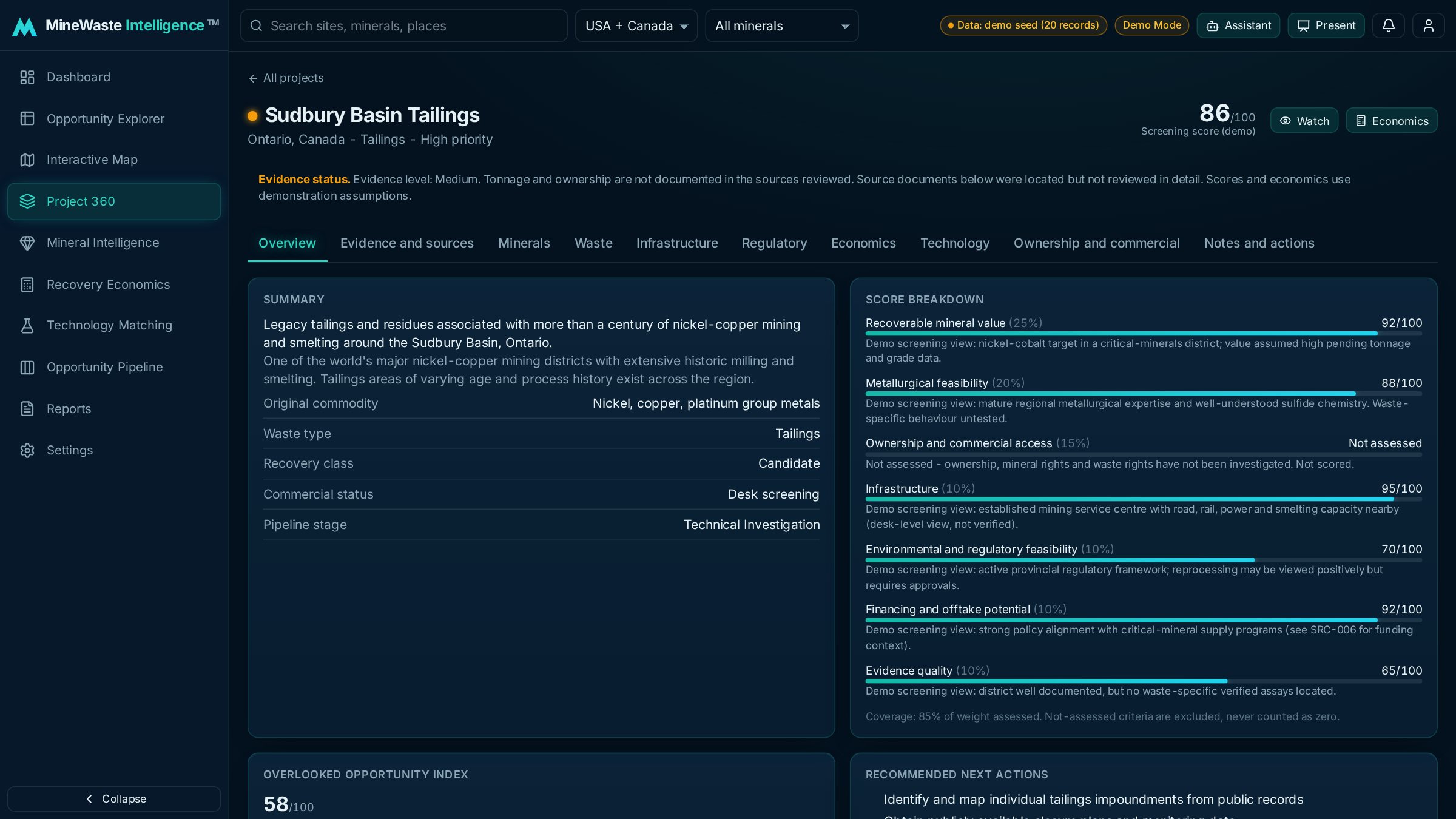The width and height of the screenshot is (1456, 819).
Task: Click the demo seed data badge
Action: coord(1023,25)
